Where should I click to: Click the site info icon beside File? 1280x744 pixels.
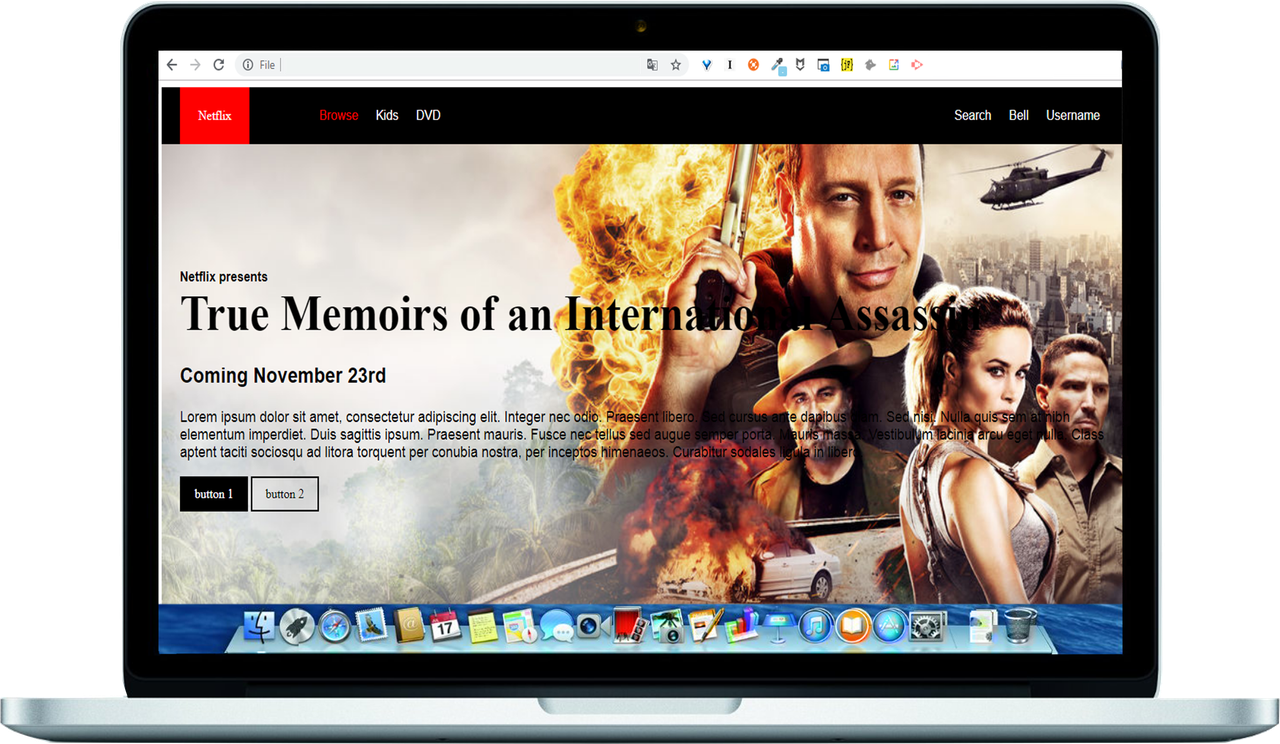tap(248, 65)
